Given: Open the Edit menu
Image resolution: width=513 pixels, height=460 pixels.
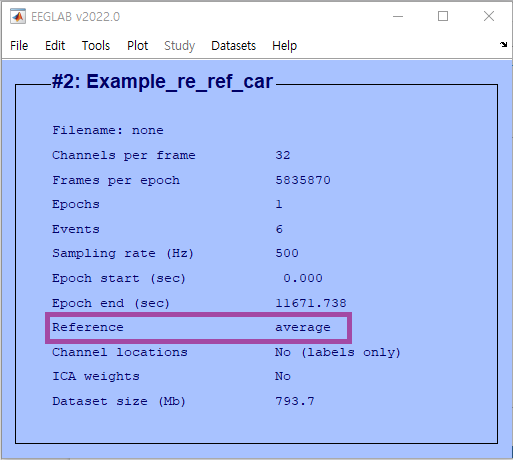Looking at the screenshot, I should click(55, 46).
